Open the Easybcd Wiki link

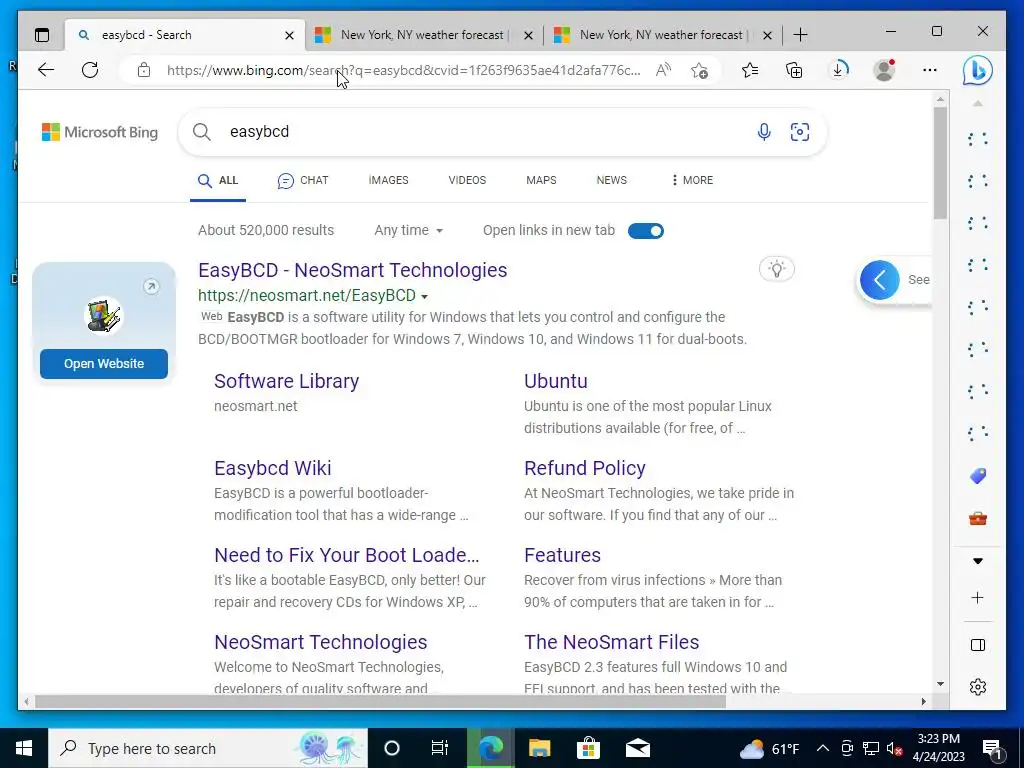(272, 468)
